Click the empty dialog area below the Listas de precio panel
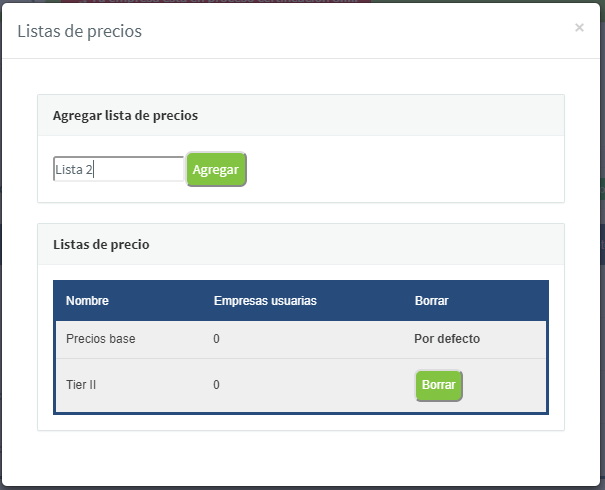Image resolution: width=605 pixels, height=490 pixels. click(x=301, y=457)
